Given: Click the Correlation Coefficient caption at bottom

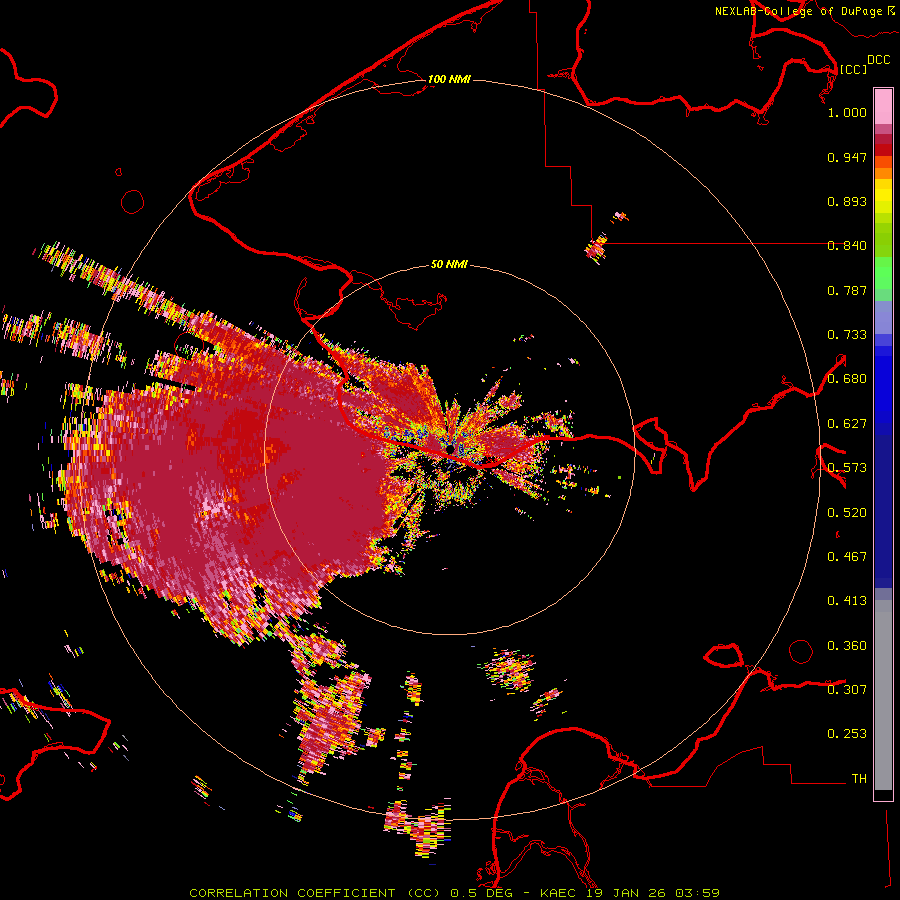Looking at the screenshot, I should coord(454,893).
